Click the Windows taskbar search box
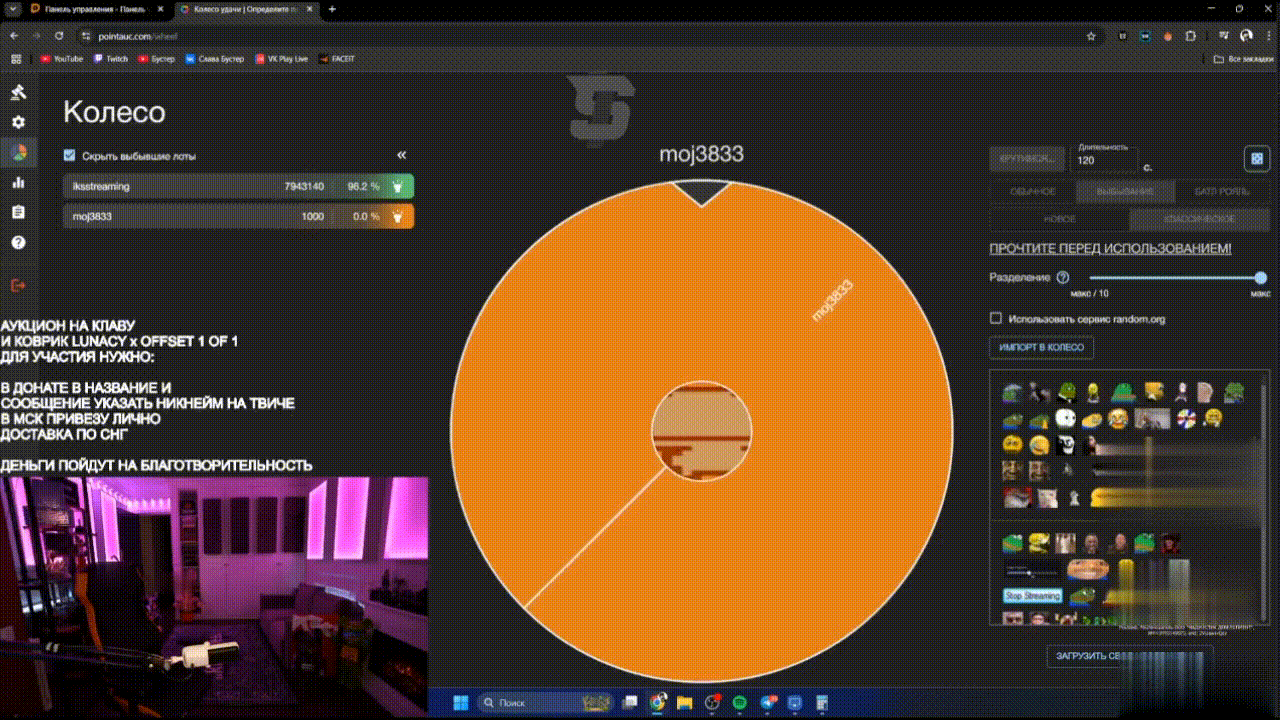1280x720 pixels. (x=547, y=702)
